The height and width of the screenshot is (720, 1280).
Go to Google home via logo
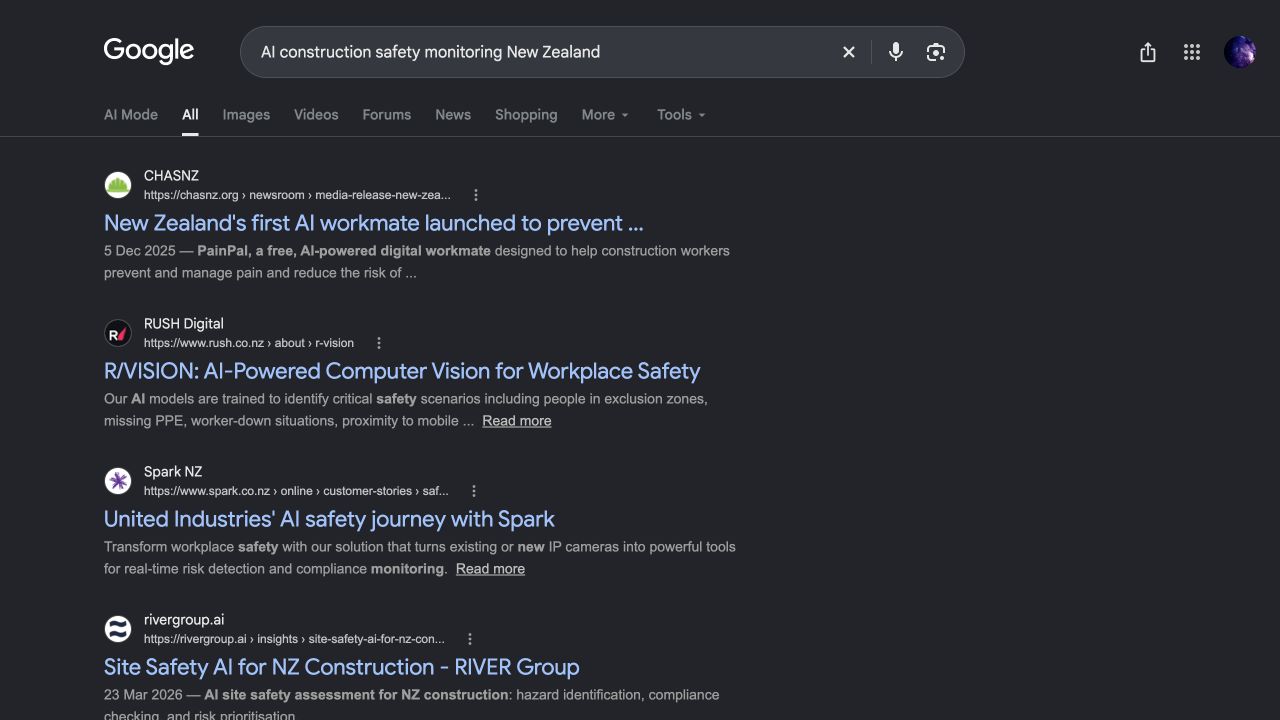click(x=149, y=51)
